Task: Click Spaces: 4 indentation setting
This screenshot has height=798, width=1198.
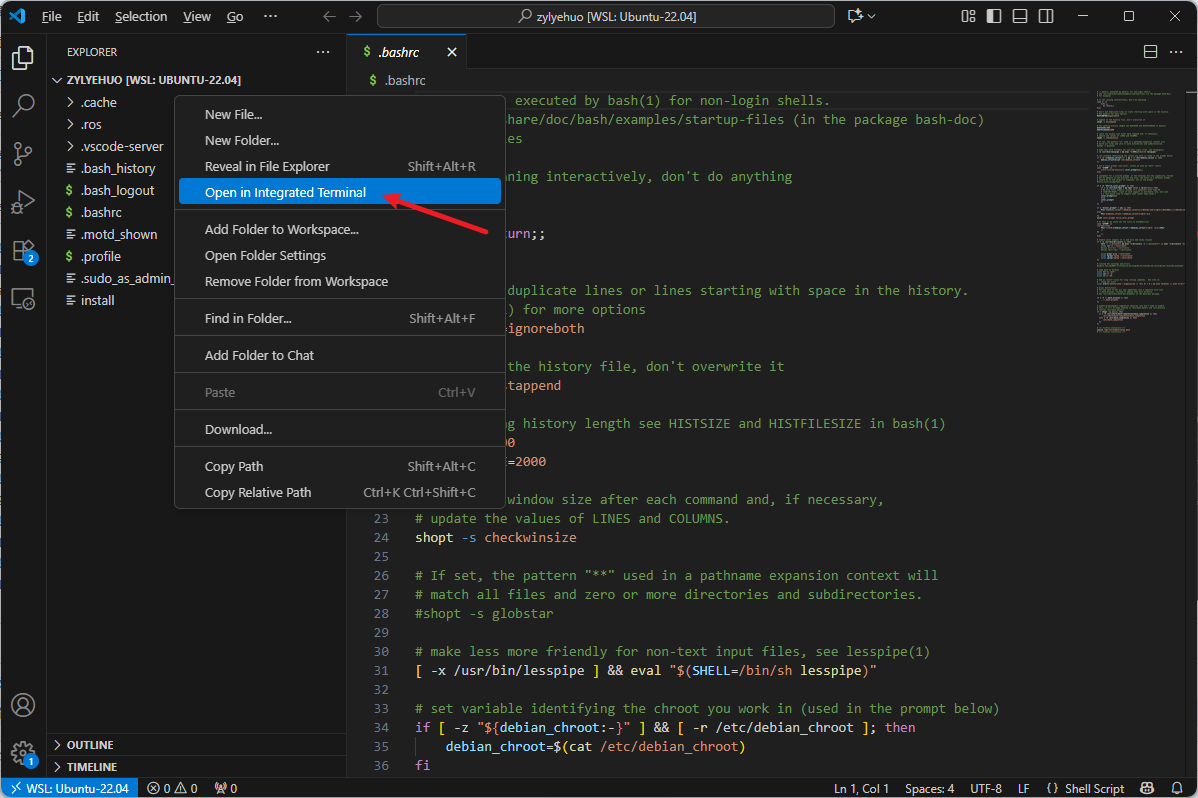Action: coord(929,788)
